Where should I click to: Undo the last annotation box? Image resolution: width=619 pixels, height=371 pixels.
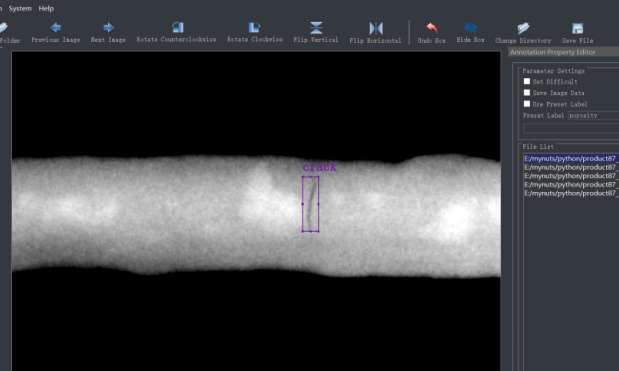[x=431, y=32]
